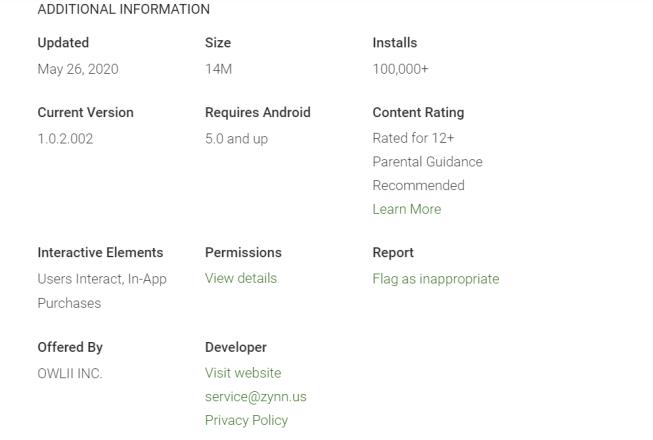Select version number 1.0.2.002
Screen dimensions: 653x440
(65, 139)
